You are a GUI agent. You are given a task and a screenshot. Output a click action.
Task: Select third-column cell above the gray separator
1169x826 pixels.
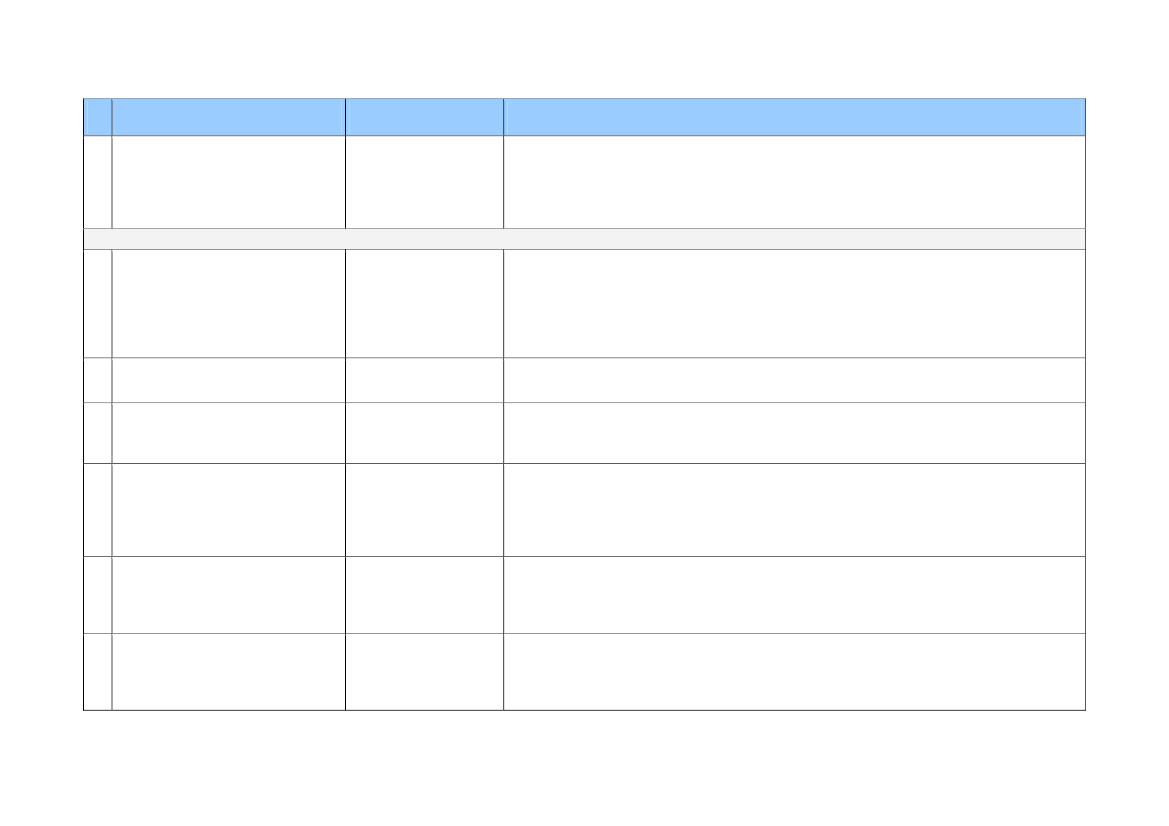[x=424, y=182]
